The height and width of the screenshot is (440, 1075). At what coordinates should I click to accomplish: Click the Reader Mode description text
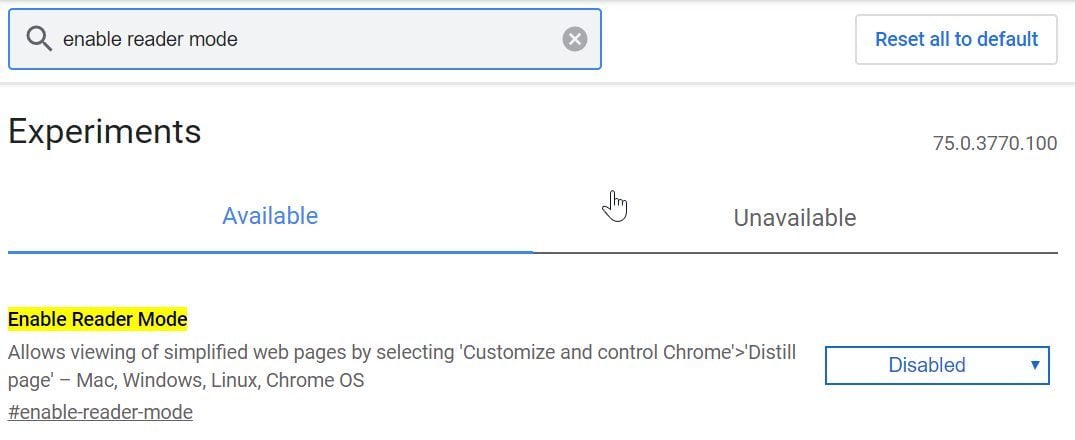point(402,366)
